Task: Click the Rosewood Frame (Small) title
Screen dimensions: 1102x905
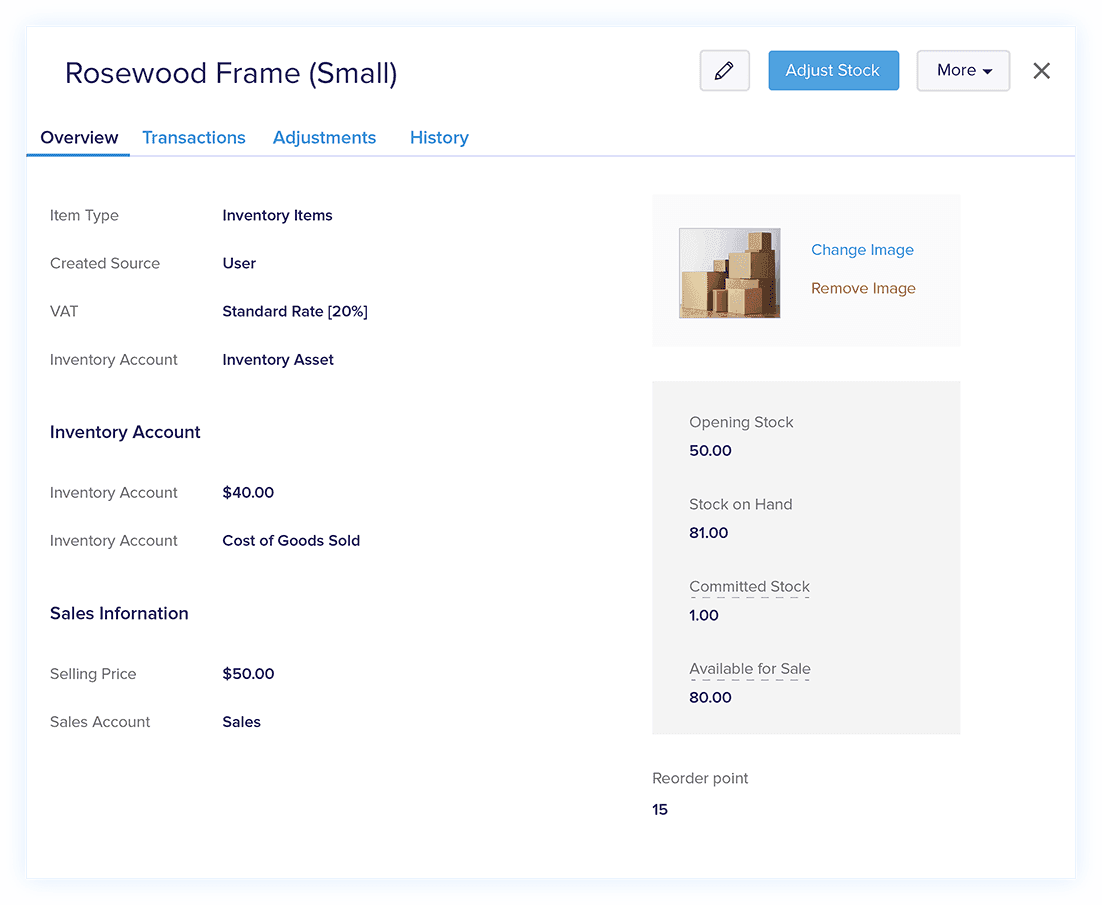Action: tap(231, 73)
